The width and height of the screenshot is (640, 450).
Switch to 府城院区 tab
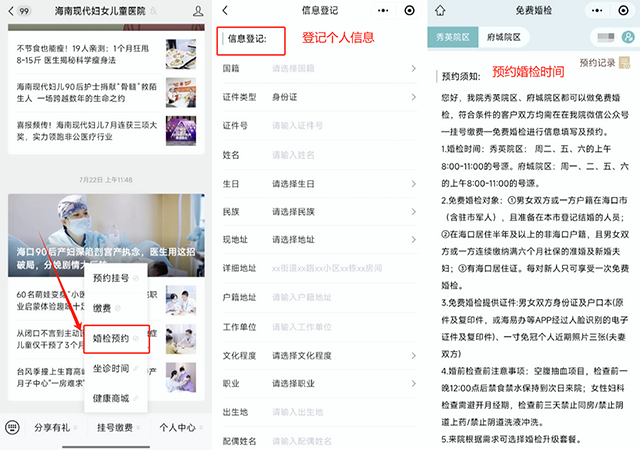click(x=504, y=37)
